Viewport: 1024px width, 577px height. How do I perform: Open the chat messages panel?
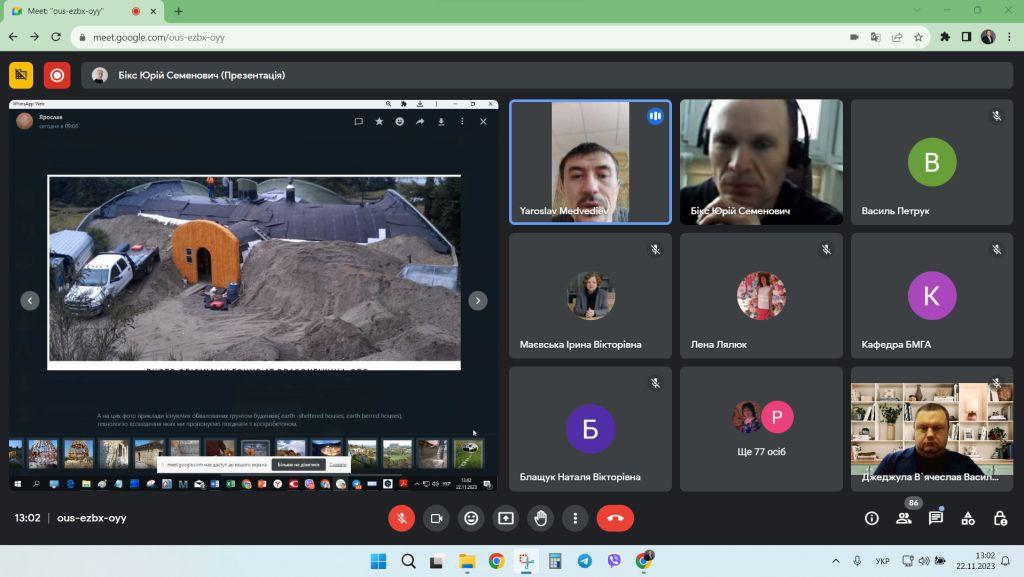coord(936,518)
